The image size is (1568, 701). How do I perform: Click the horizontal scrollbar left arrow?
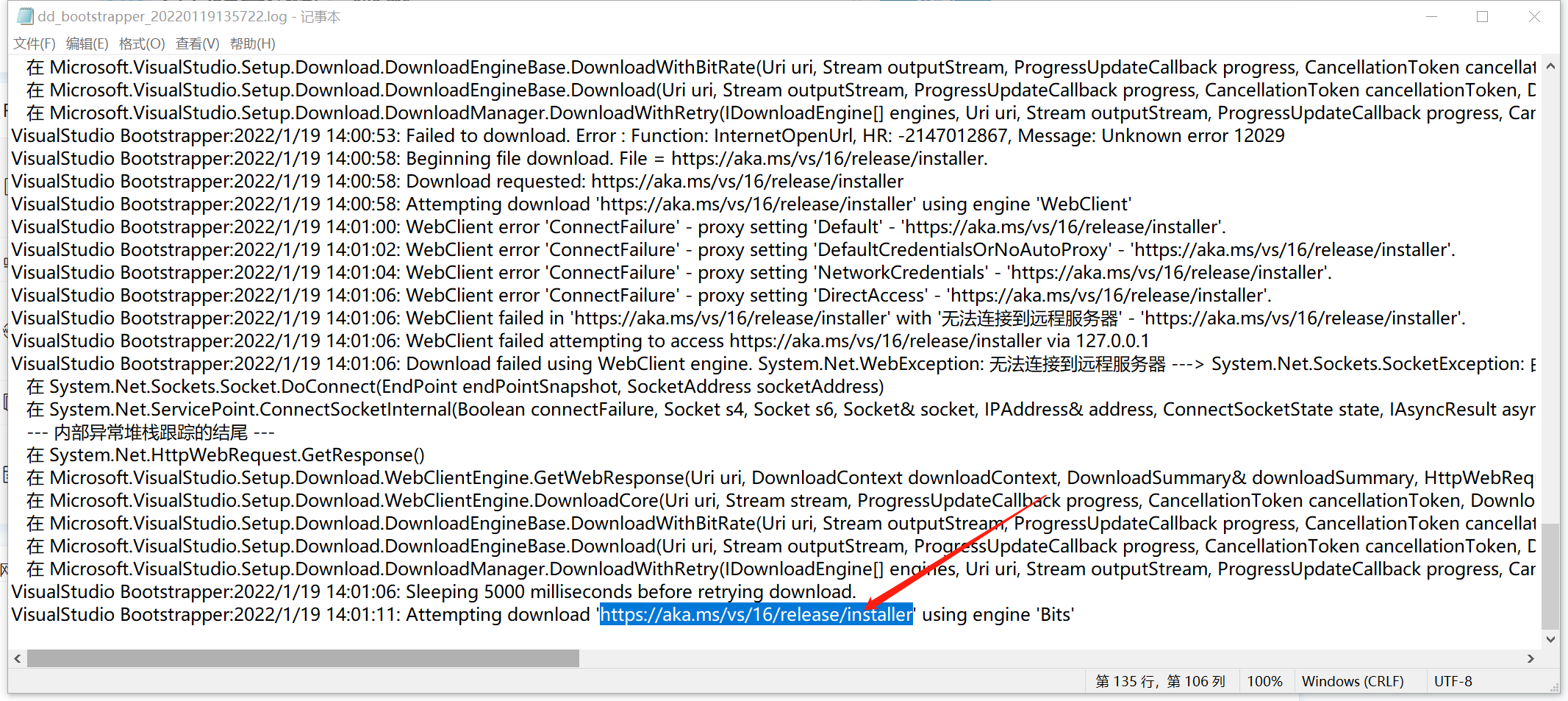[18, 658]
